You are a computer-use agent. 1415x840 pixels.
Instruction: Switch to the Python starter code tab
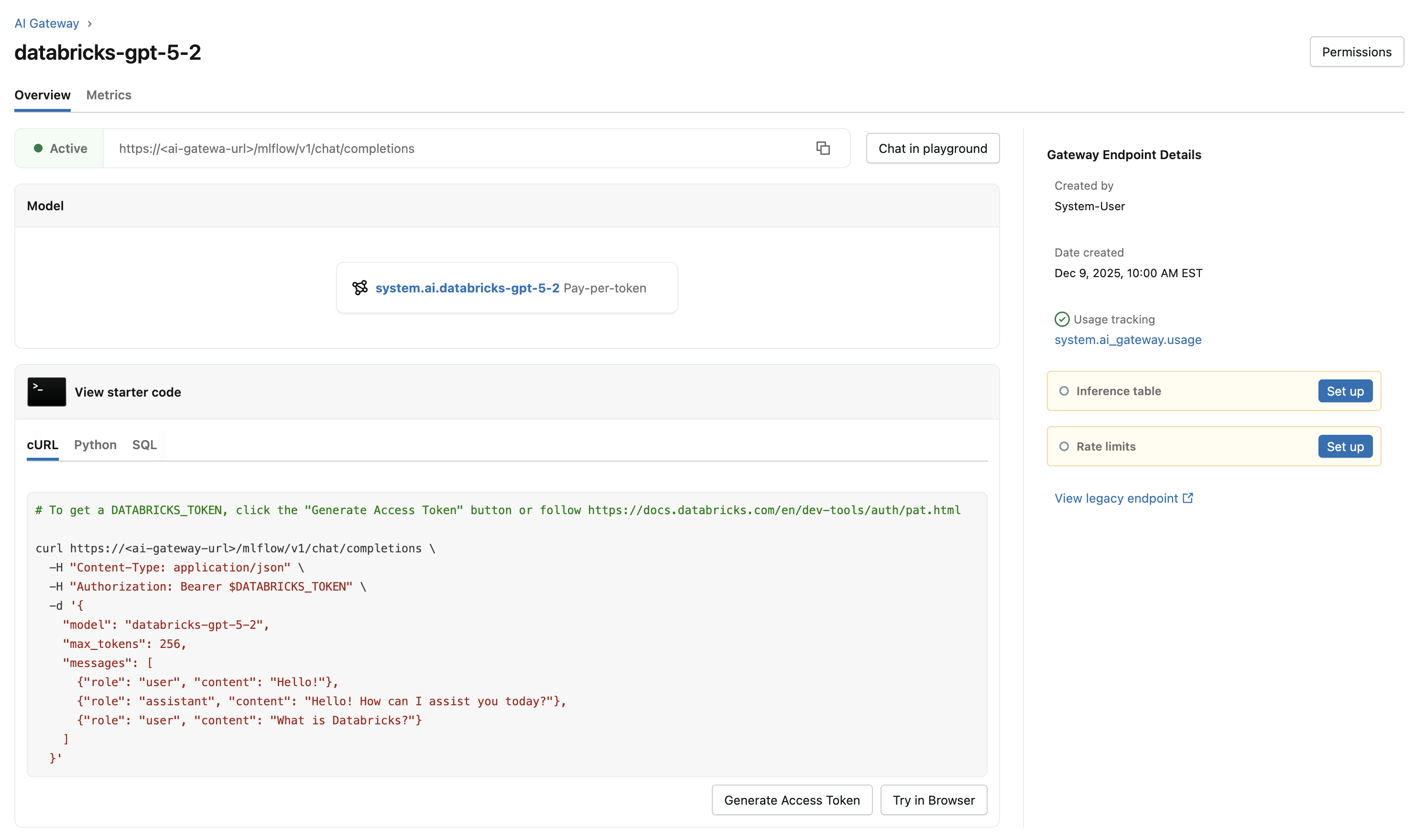click(x=95, y=445)
